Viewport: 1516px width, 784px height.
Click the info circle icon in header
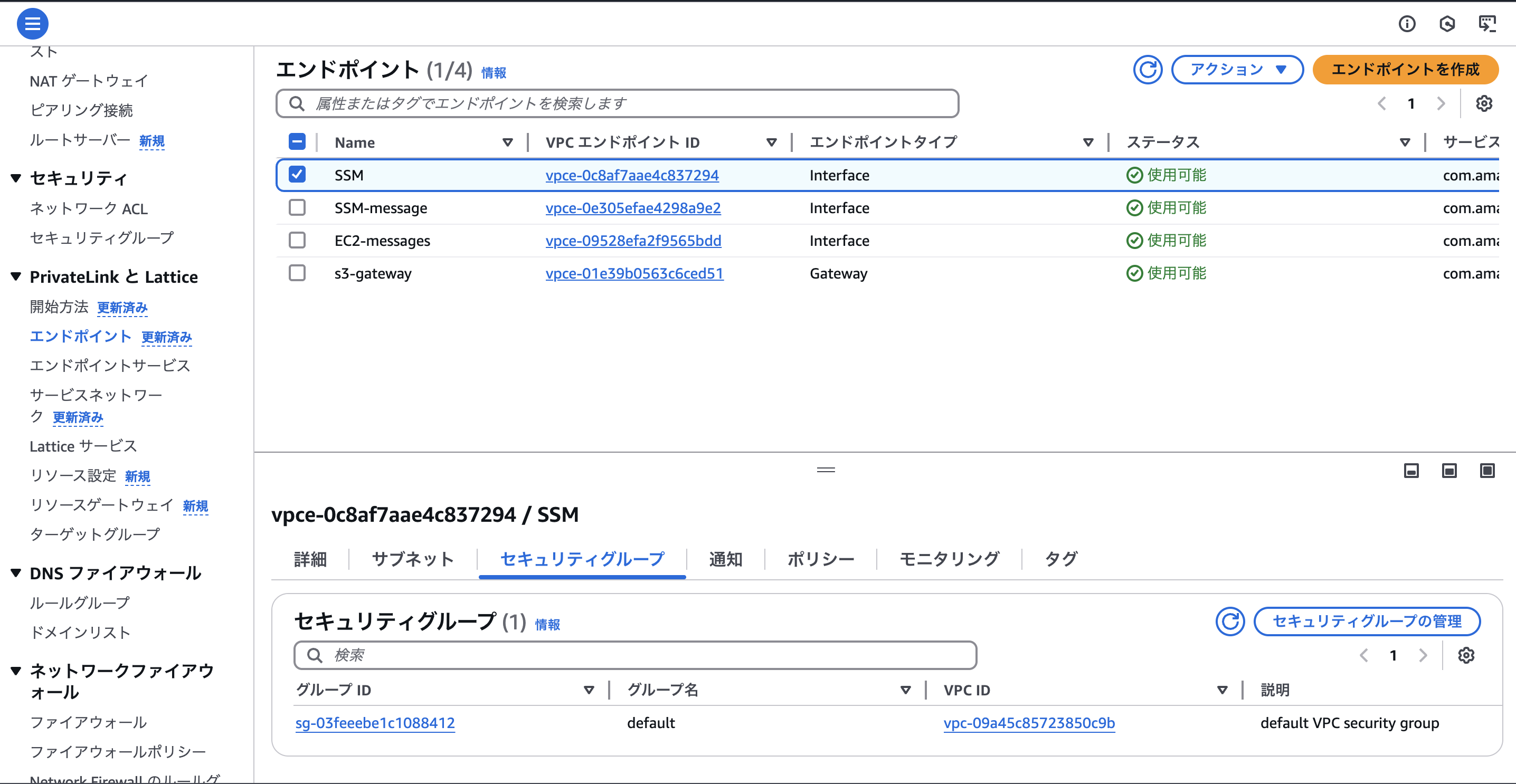1407,24
